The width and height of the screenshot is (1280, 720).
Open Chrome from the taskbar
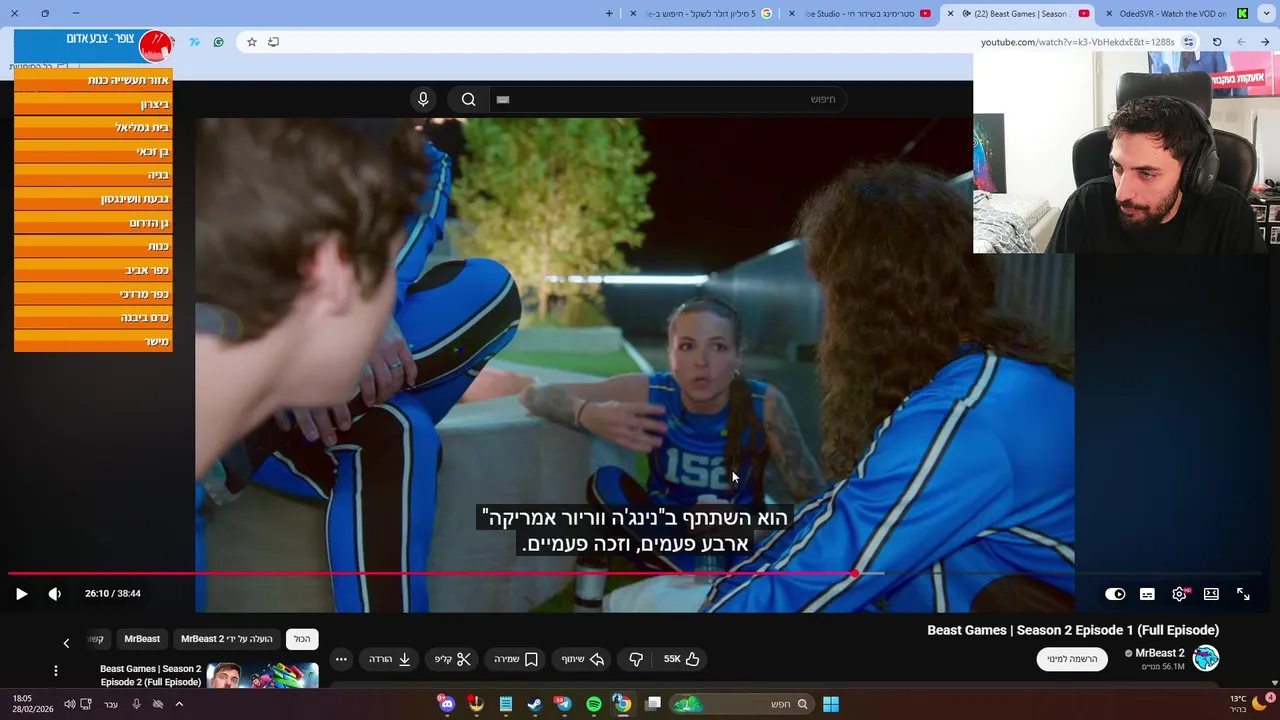coord(622,704)
